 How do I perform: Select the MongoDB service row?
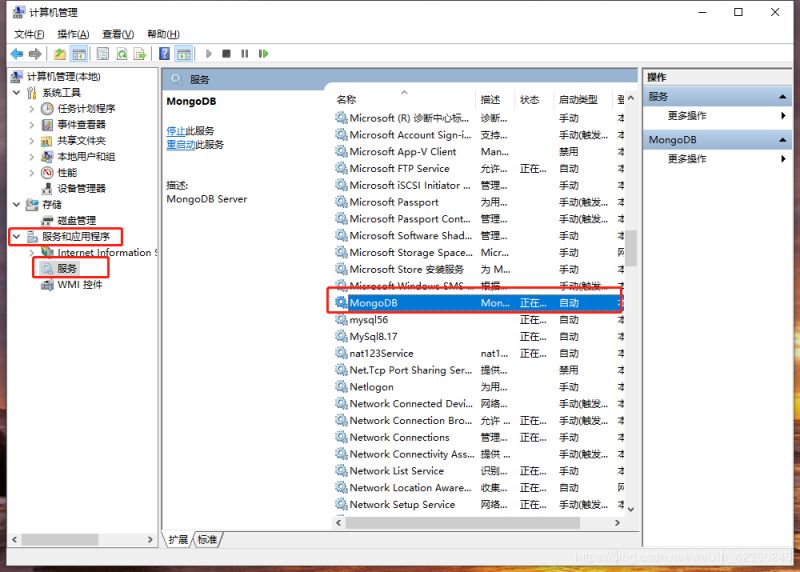(x=479, y=303)
